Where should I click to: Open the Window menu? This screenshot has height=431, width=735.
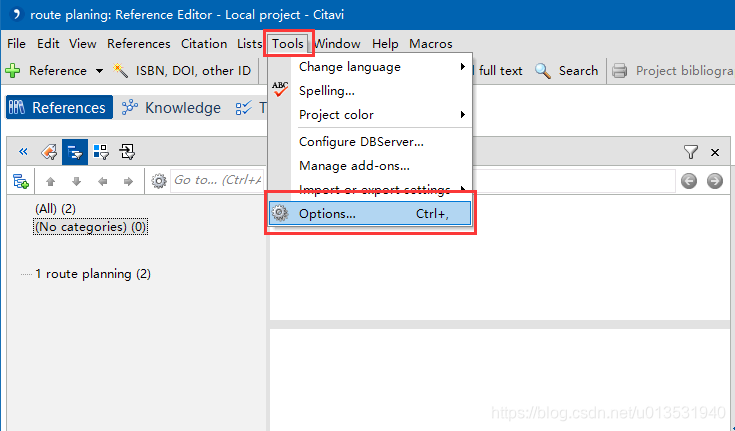point(337,44)
